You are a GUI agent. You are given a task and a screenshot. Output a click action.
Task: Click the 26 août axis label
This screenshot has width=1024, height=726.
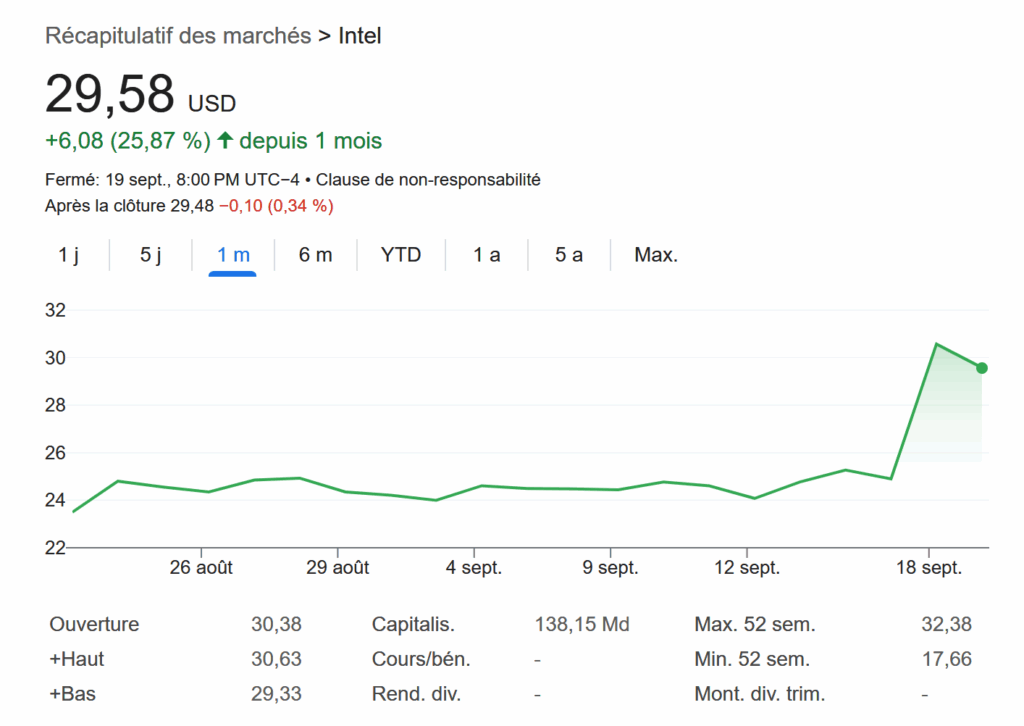point(201,567)
